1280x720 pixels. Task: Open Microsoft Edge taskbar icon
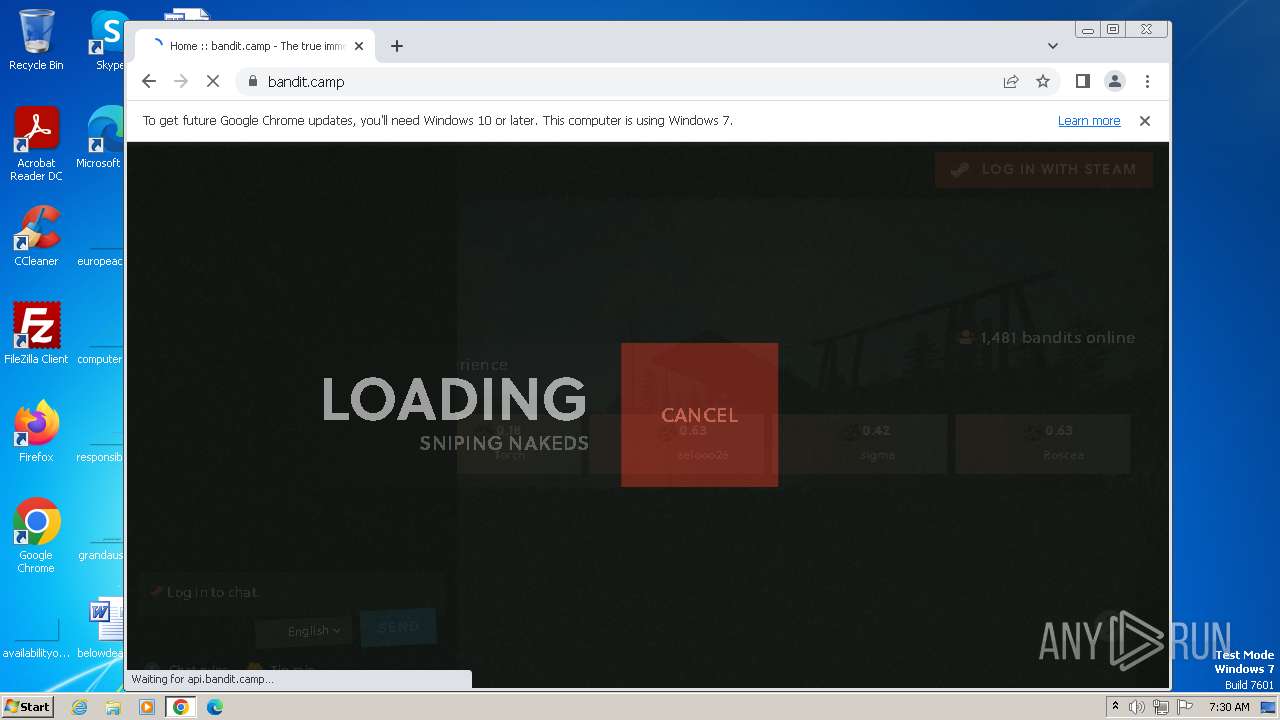pos(215,707)
